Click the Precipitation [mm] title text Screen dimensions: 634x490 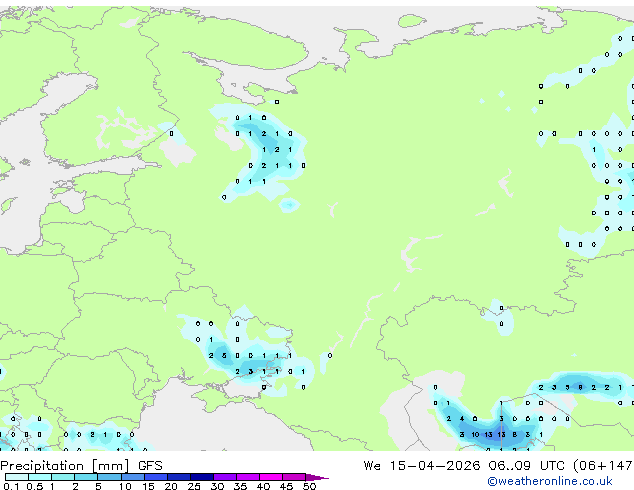pyautogui.click(x=65, y=466)
